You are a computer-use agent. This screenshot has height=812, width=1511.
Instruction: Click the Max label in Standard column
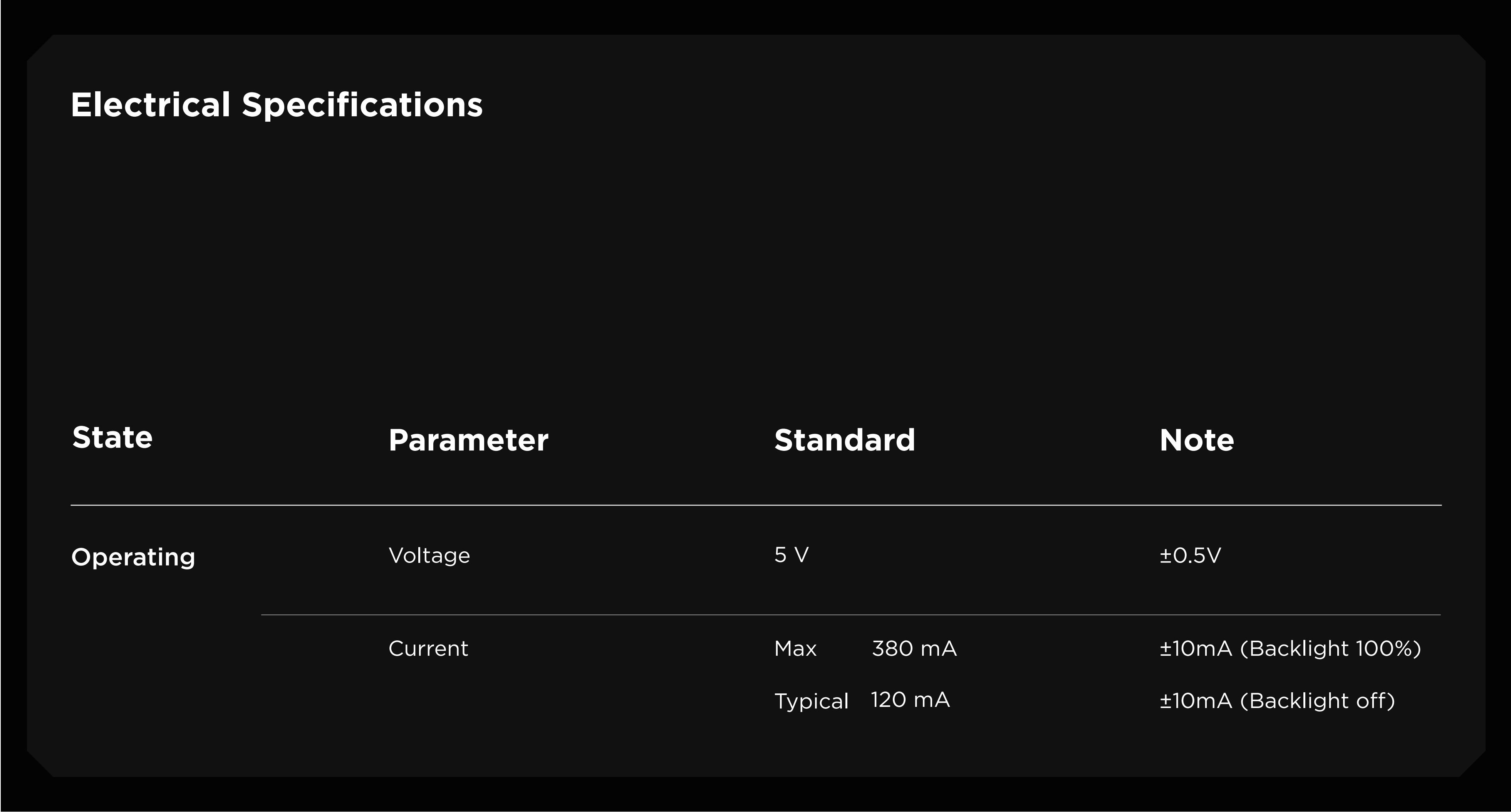795,648
